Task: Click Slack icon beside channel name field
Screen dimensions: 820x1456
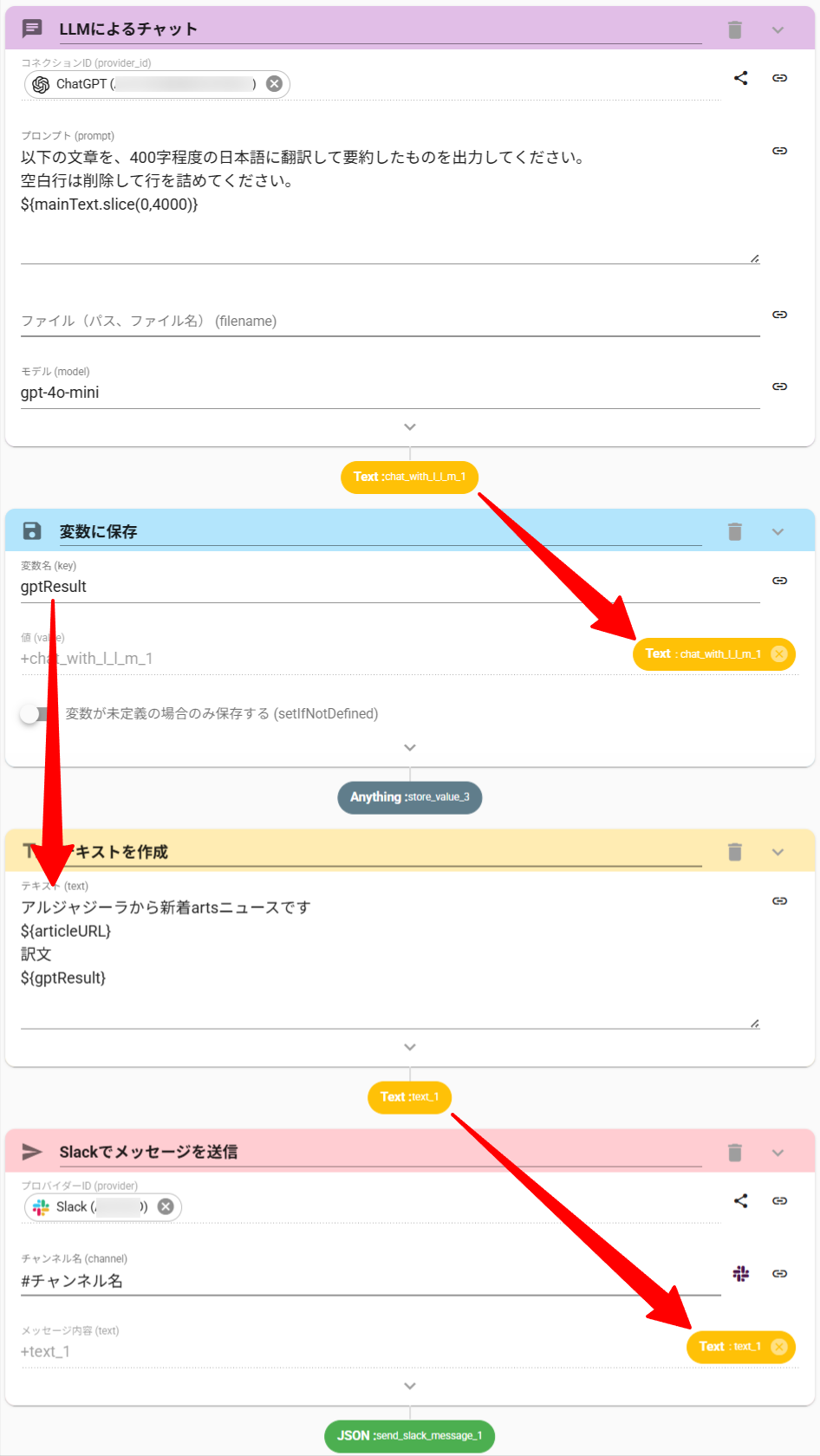Action: click(x=741, y=1273)
